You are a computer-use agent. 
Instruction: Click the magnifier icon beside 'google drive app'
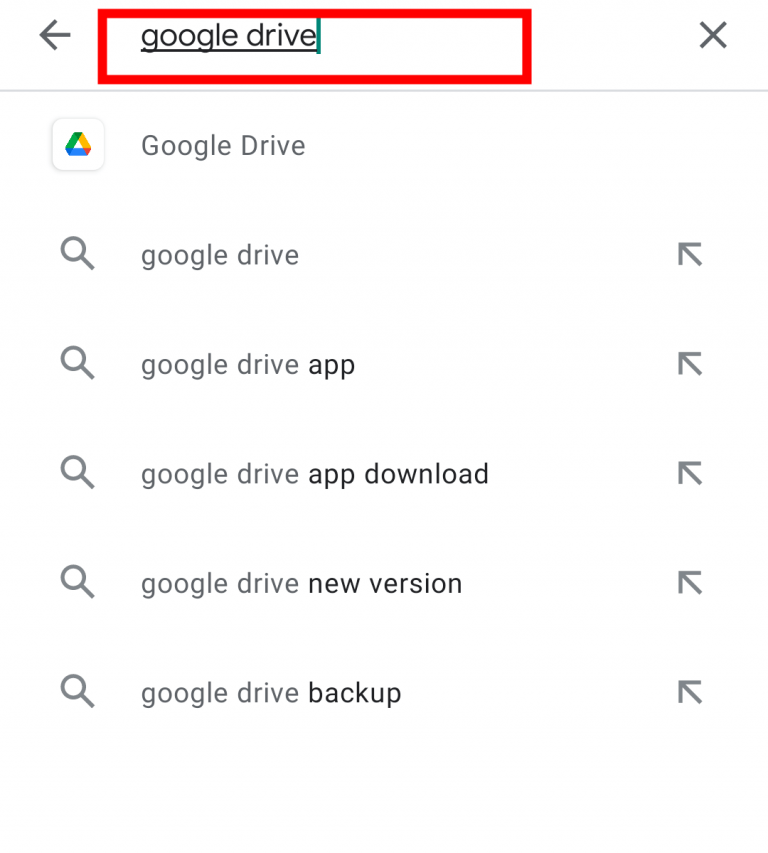point(77,364)
